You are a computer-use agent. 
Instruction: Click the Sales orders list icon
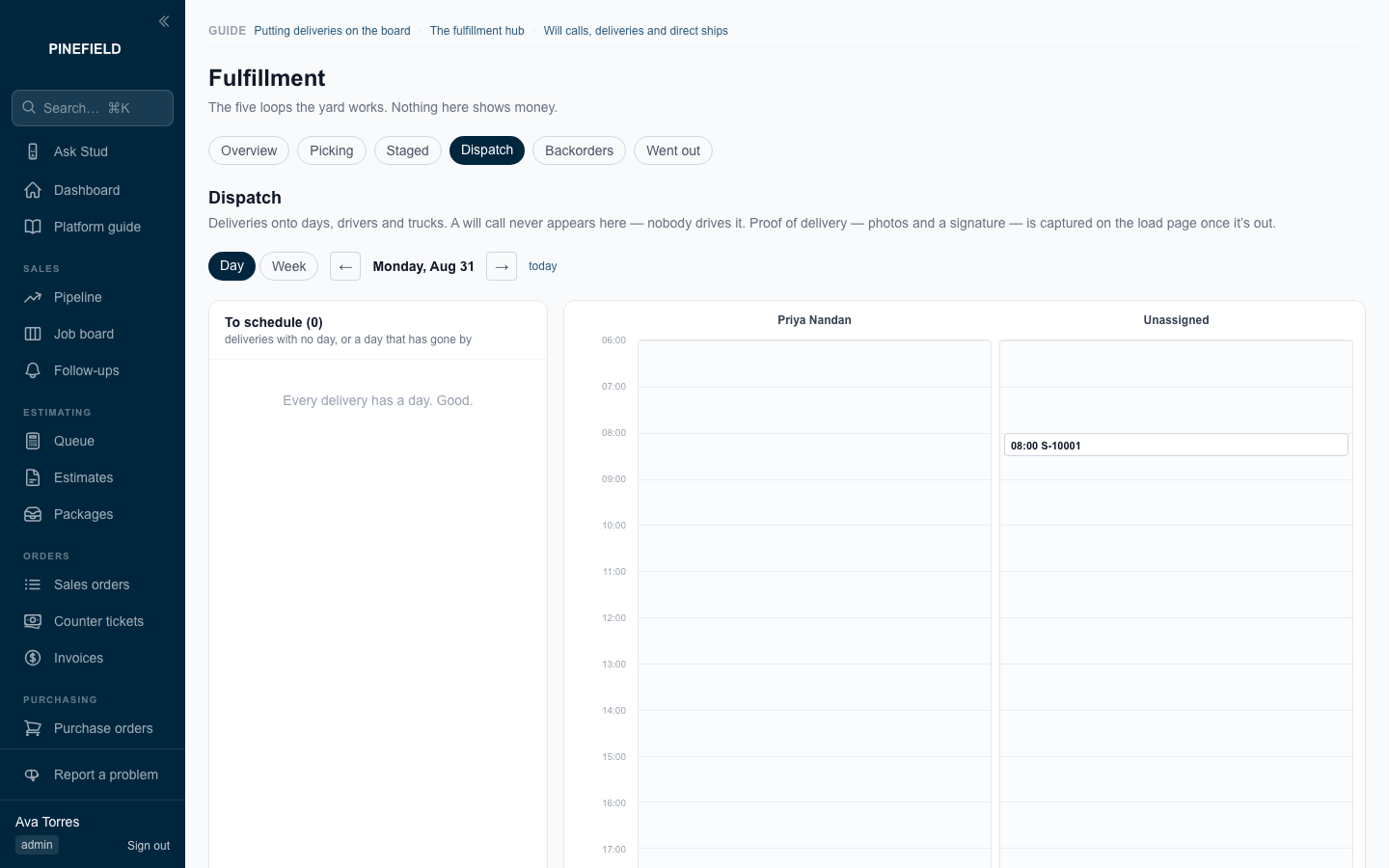[33, 584]
